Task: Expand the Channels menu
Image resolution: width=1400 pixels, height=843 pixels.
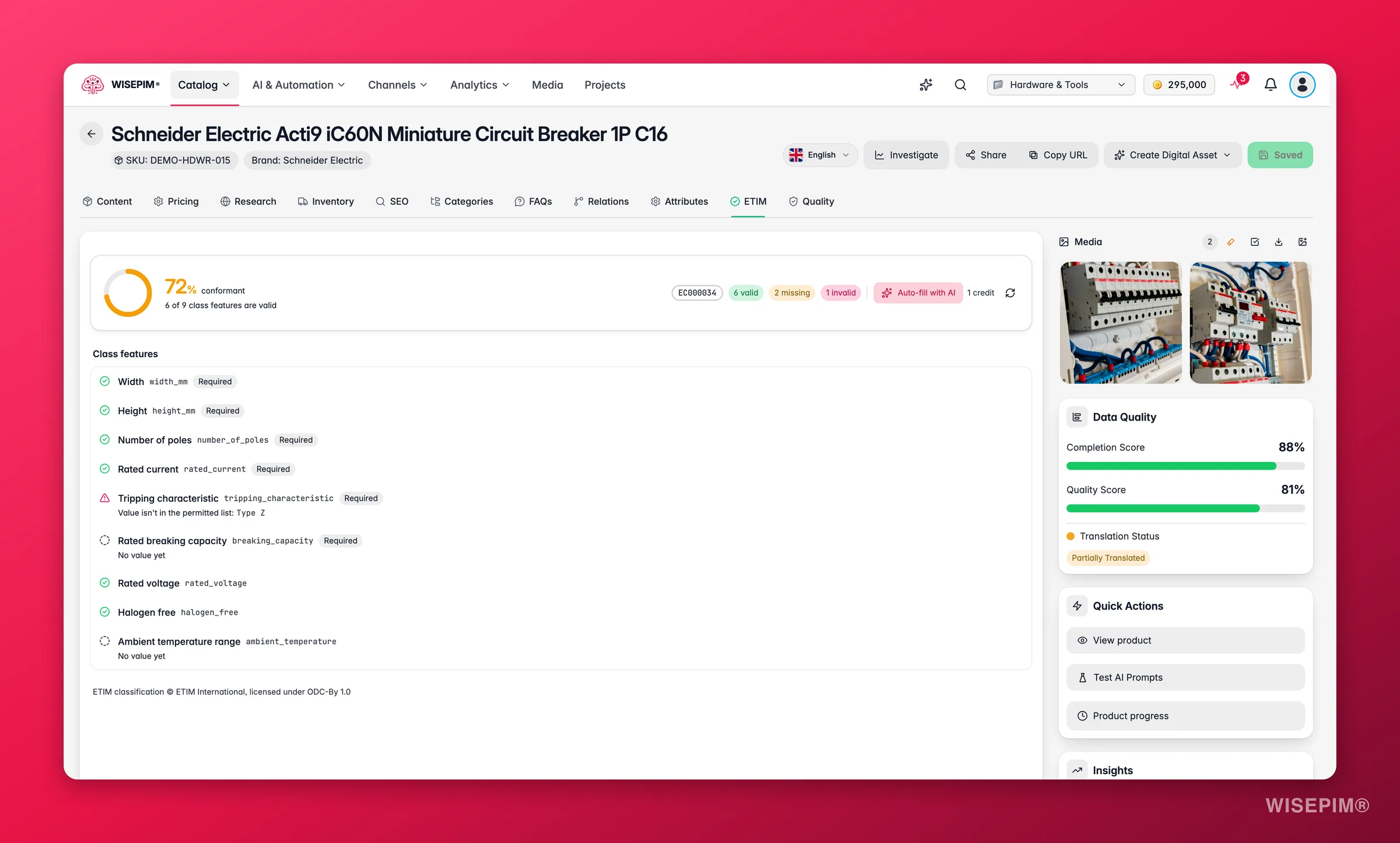Action: [x=397, y=85]
